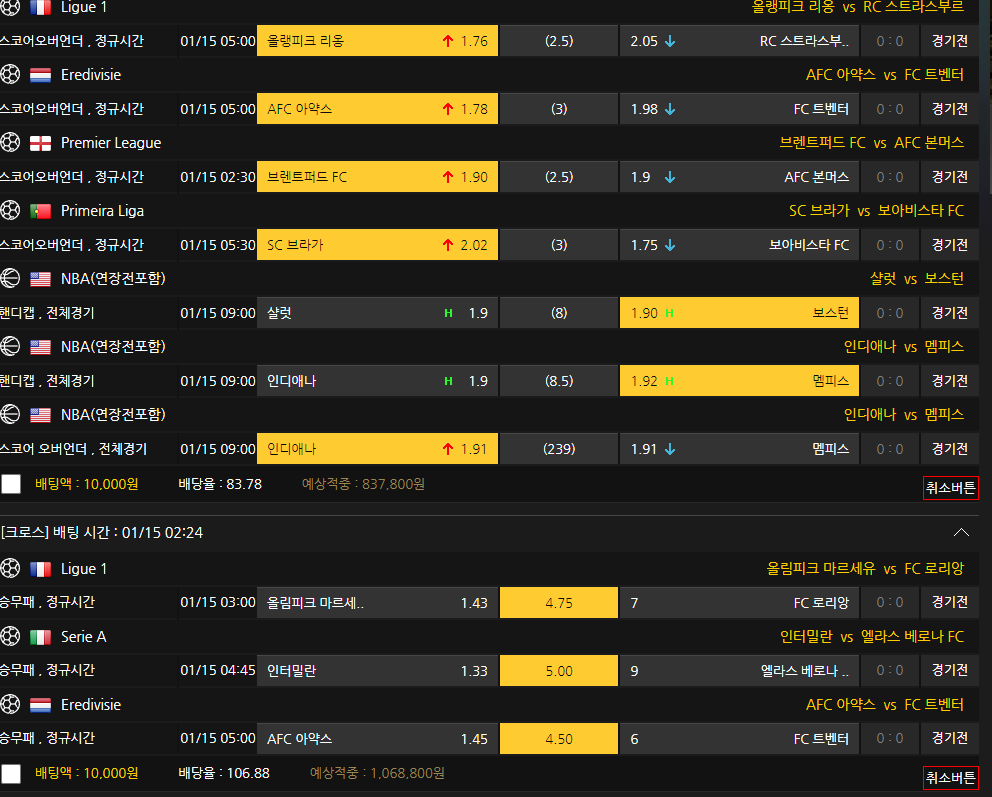This screenshot has width=992, height=797.
Task: Click the red up arrow beside SC 브라가 odds 2.02
Action: [448, 245]
